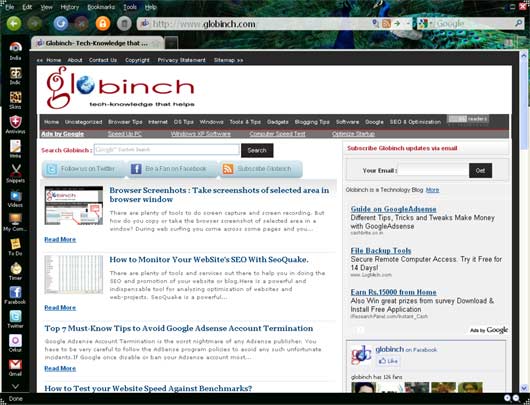Viewport: 530px width, 405px height.
Task: Open the Antivirus shield sidebar icon
Action: pos(15,124)
